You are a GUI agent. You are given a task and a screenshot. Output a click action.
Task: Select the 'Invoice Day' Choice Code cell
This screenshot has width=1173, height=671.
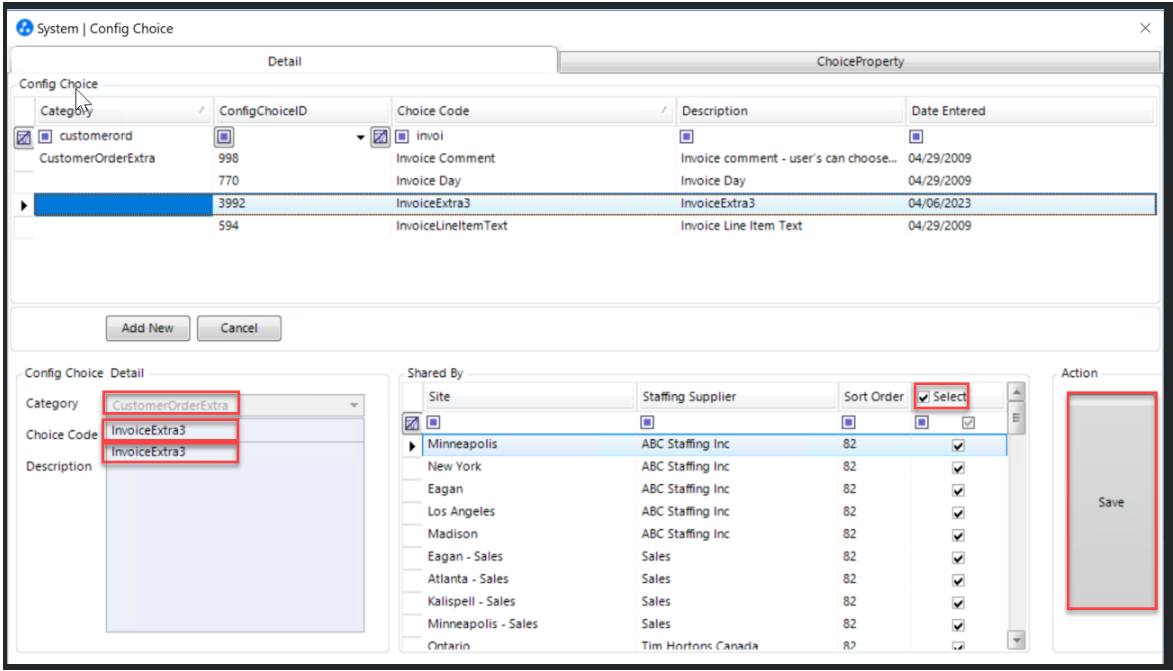point(534,181)
